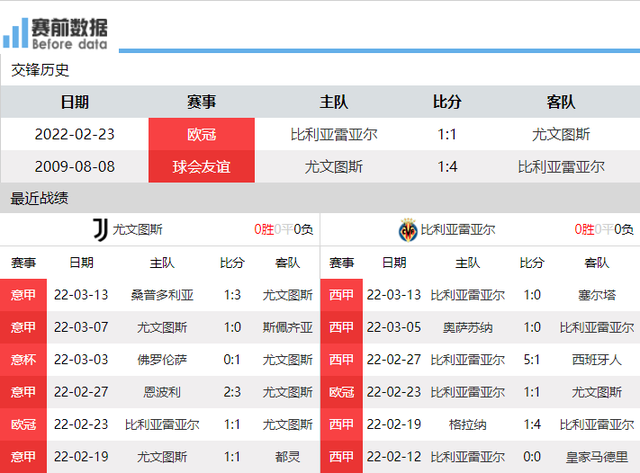Click the 意杯 competition tag
Viewport: 640px width, 473px height.
[x=23, y=359]
